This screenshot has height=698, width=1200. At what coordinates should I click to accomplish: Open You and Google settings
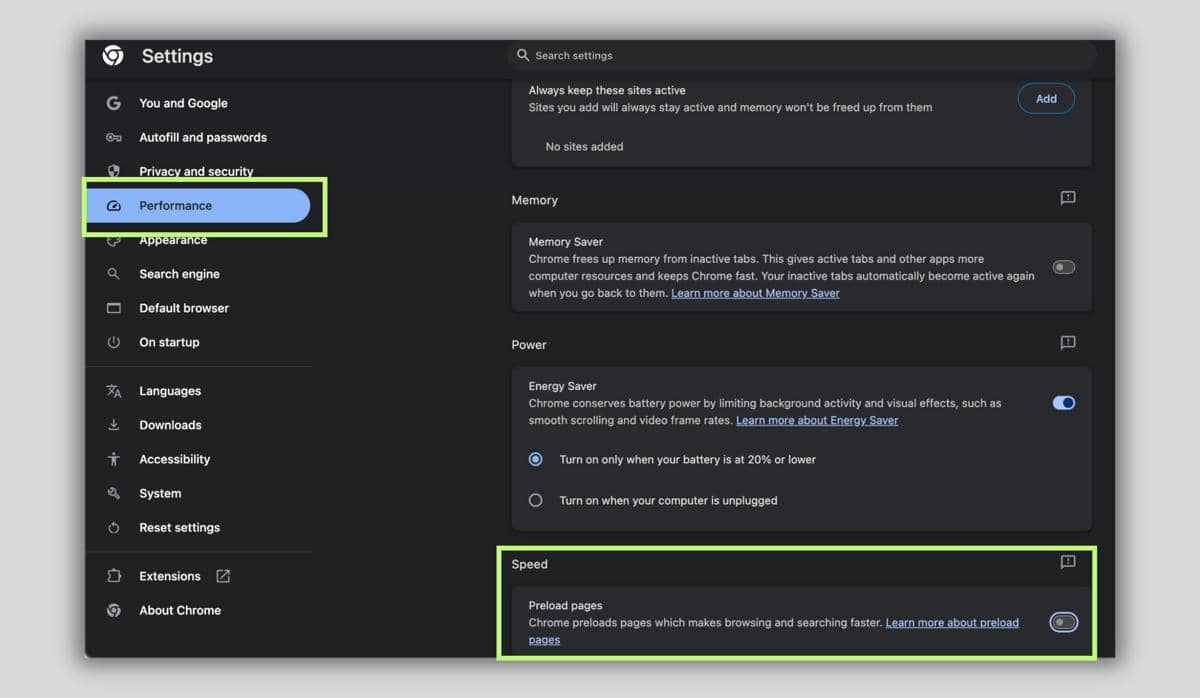pos(183,103)
